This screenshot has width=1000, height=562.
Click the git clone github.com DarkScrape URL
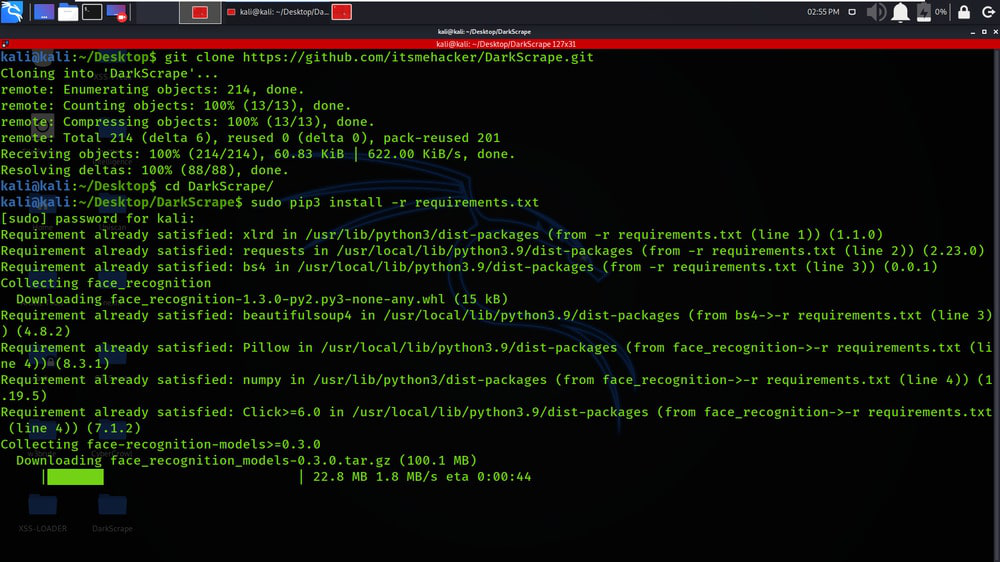(418, 57)
